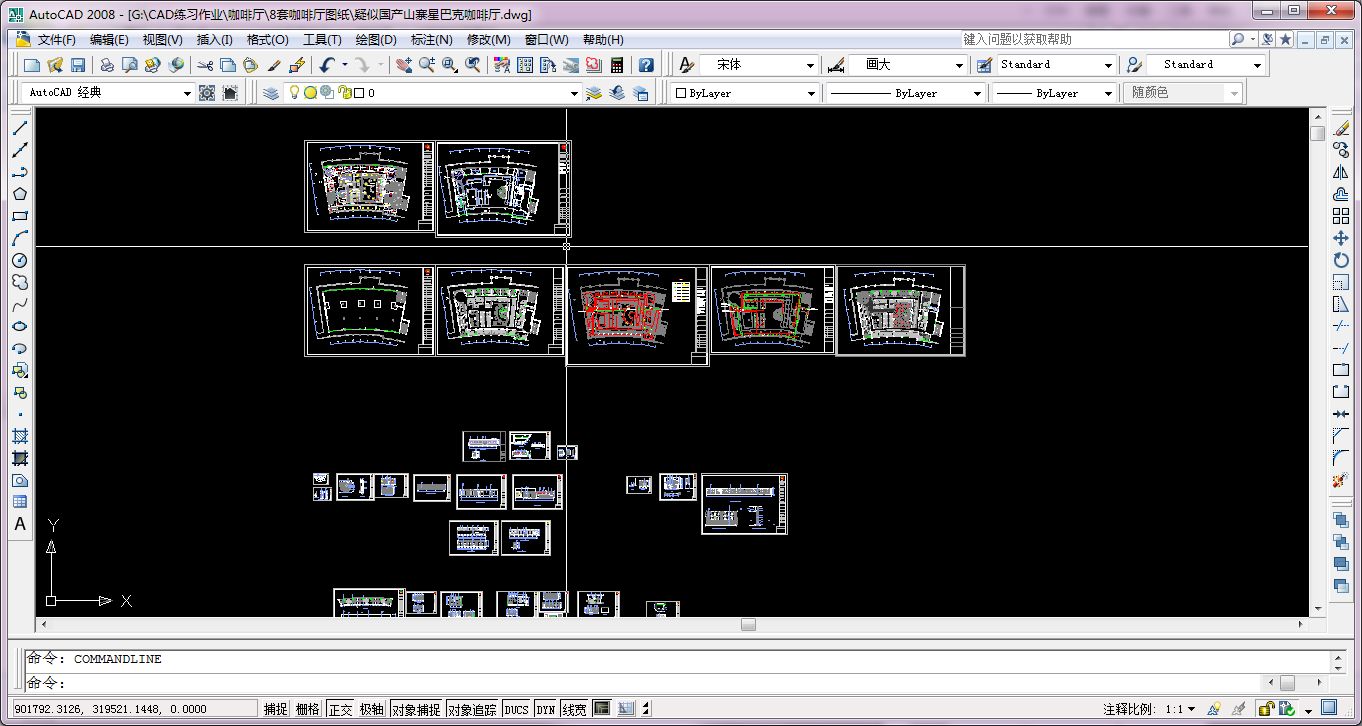
Task: Select the Line tool in the draw toolbar
Action: click(x=20, y=128)
